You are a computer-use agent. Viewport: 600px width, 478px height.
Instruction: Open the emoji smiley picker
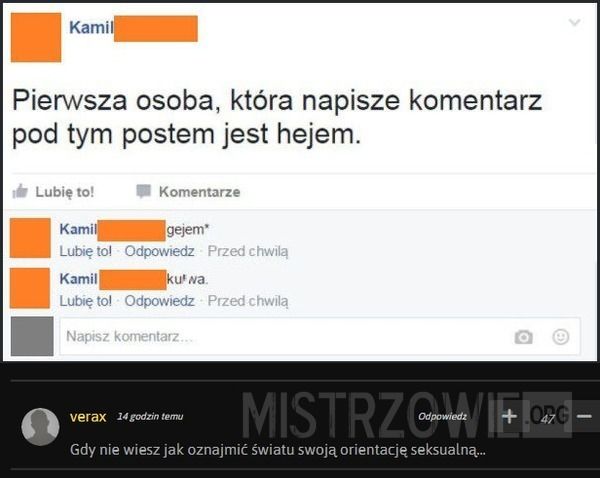pyautogui.click(x=561, y=337)
